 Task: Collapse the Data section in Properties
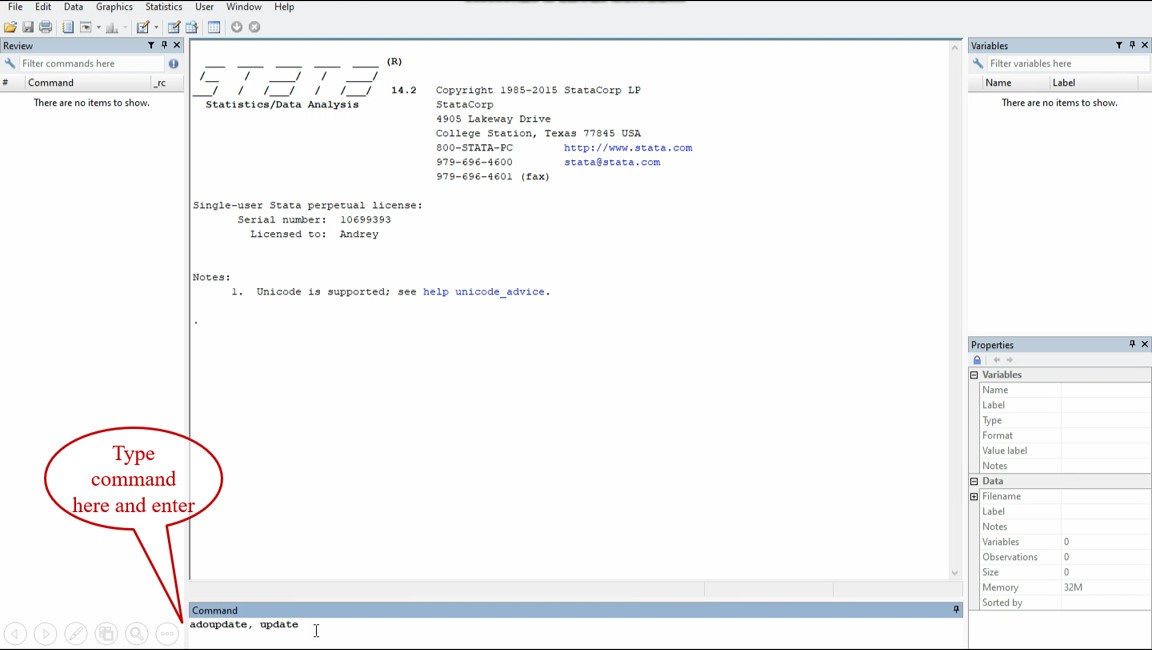click(x=974, y=482)
